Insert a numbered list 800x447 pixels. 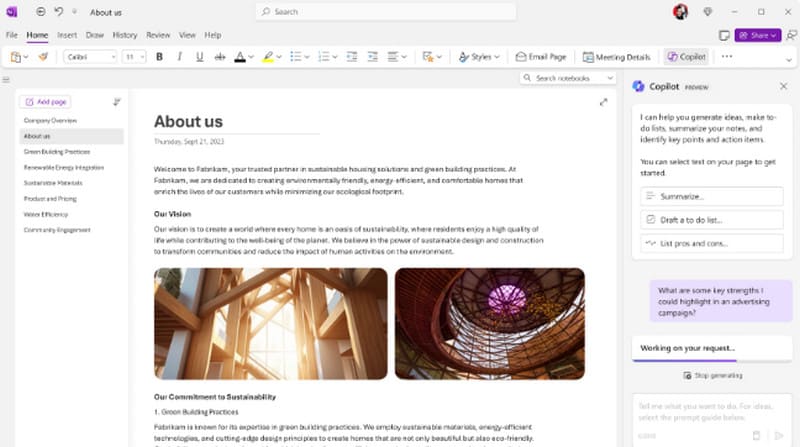coord(323,57)
